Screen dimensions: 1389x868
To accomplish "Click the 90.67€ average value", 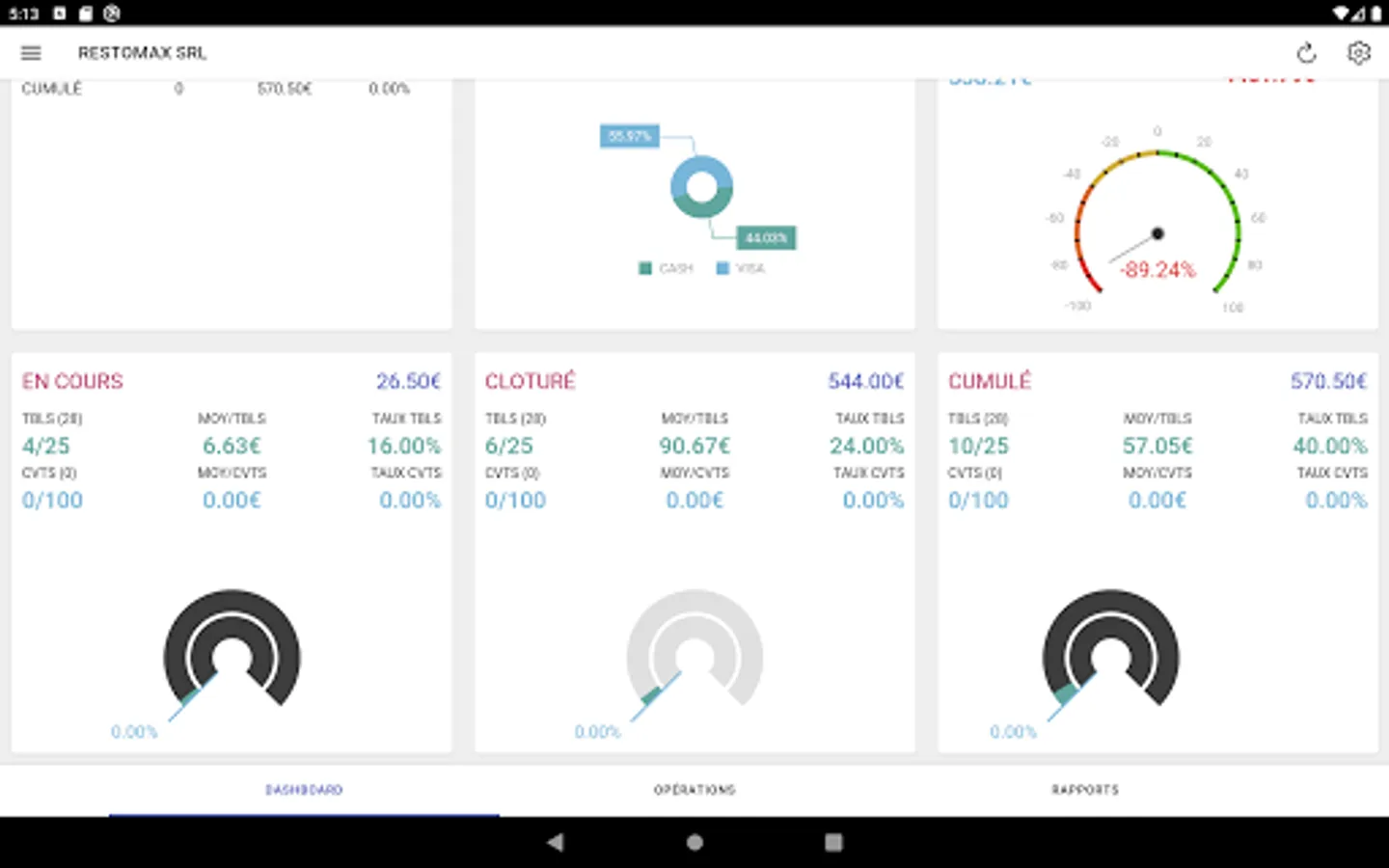I will [x=694, y=446].
